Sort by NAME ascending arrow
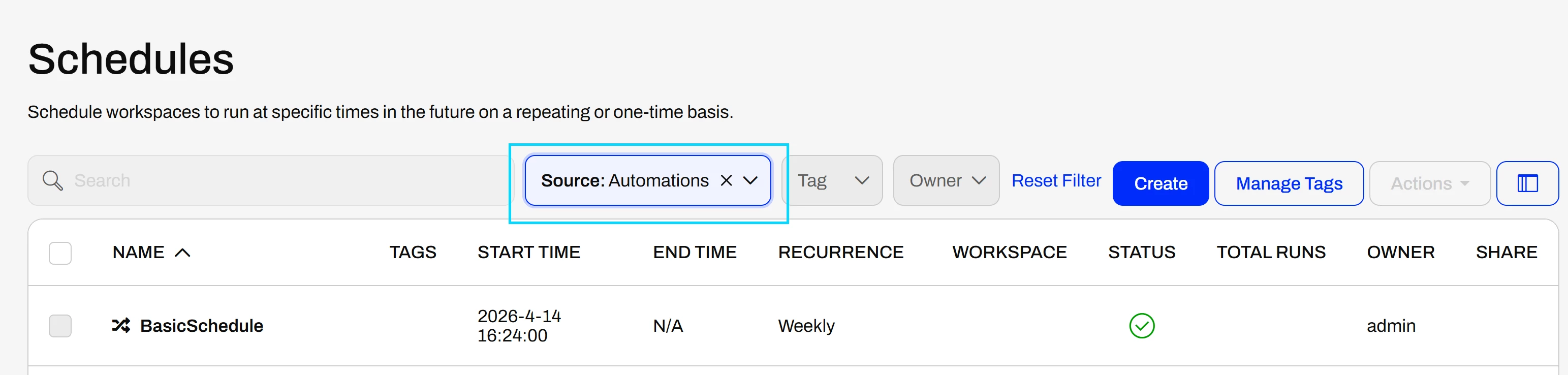Screen dimensions: 1568x375 [182, 253]
